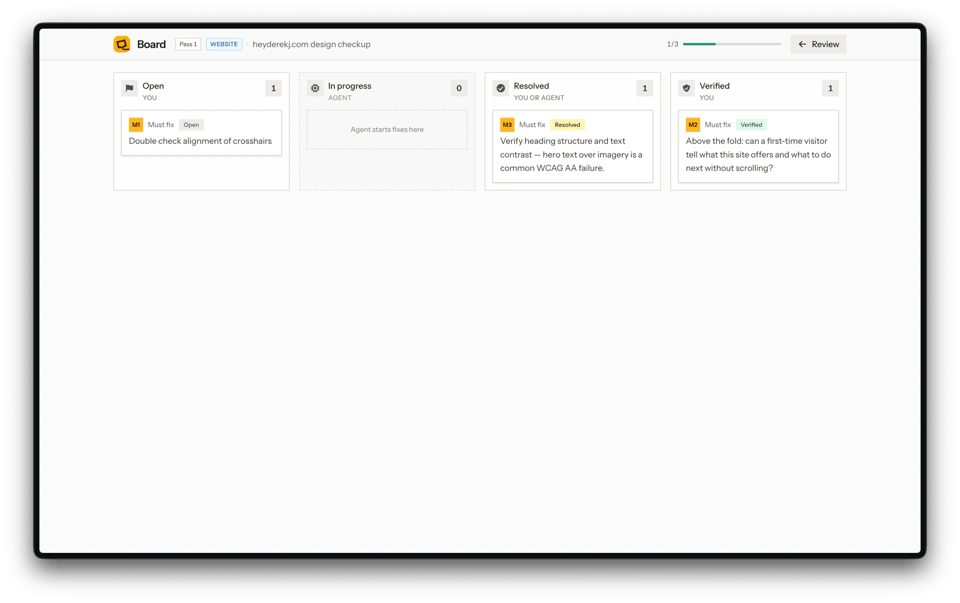
Task: Click the Pass 1 tag
Action: pyautogui.click(x=188, y=44)
